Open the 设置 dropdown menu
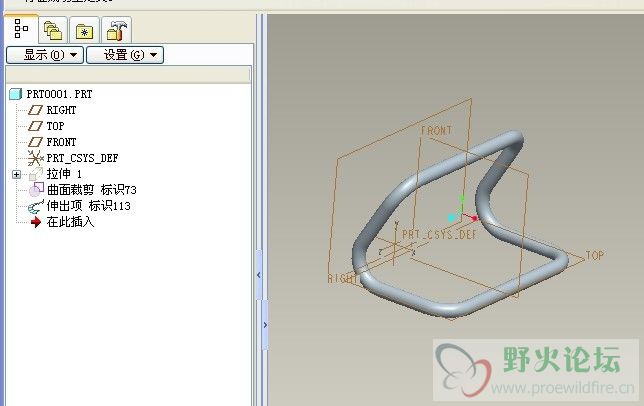The width and height of the screenshot is (644, 406). click(125, 55)
